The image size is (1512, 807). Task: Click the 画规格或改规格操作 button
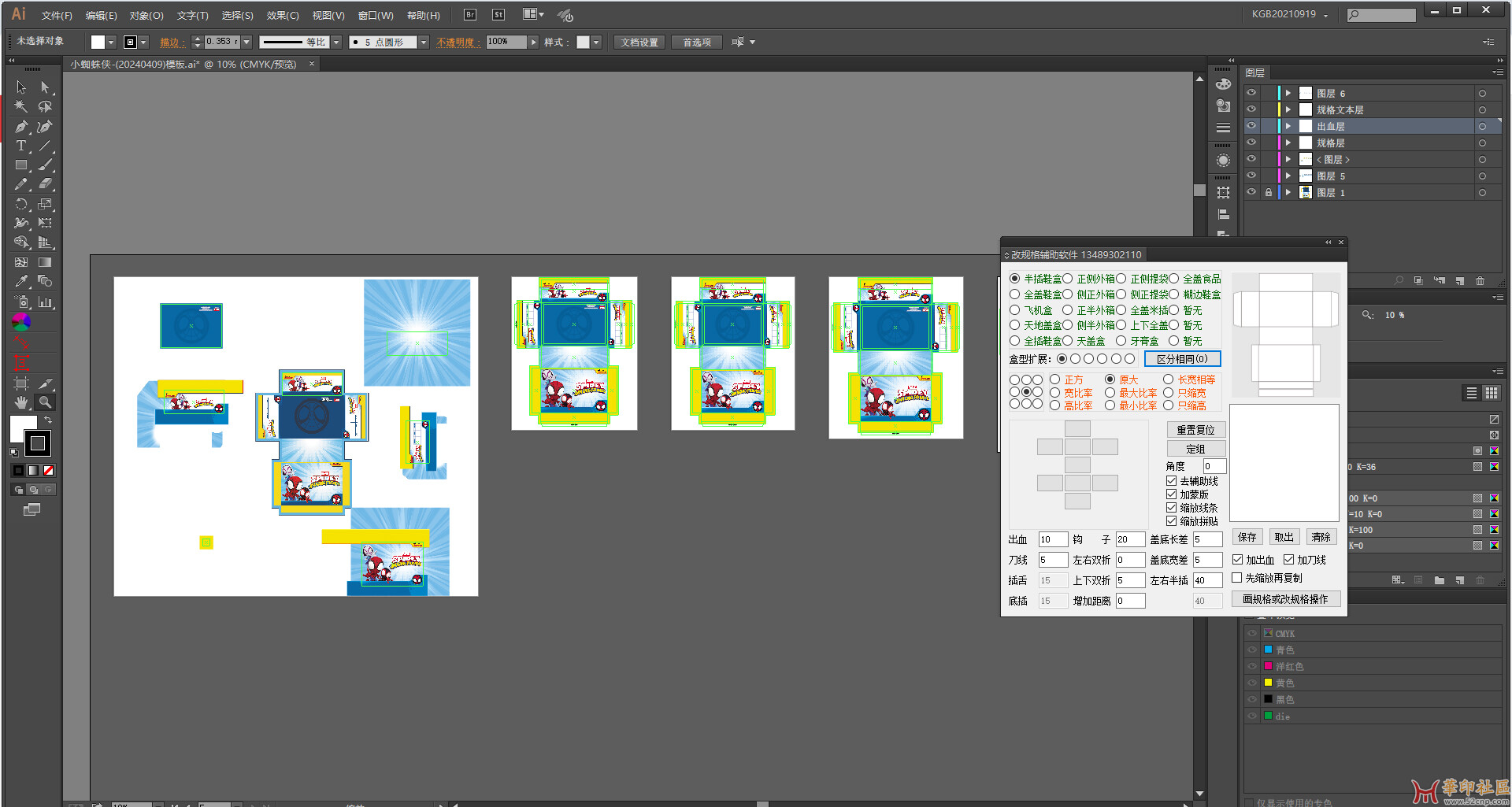point(1286,599)
